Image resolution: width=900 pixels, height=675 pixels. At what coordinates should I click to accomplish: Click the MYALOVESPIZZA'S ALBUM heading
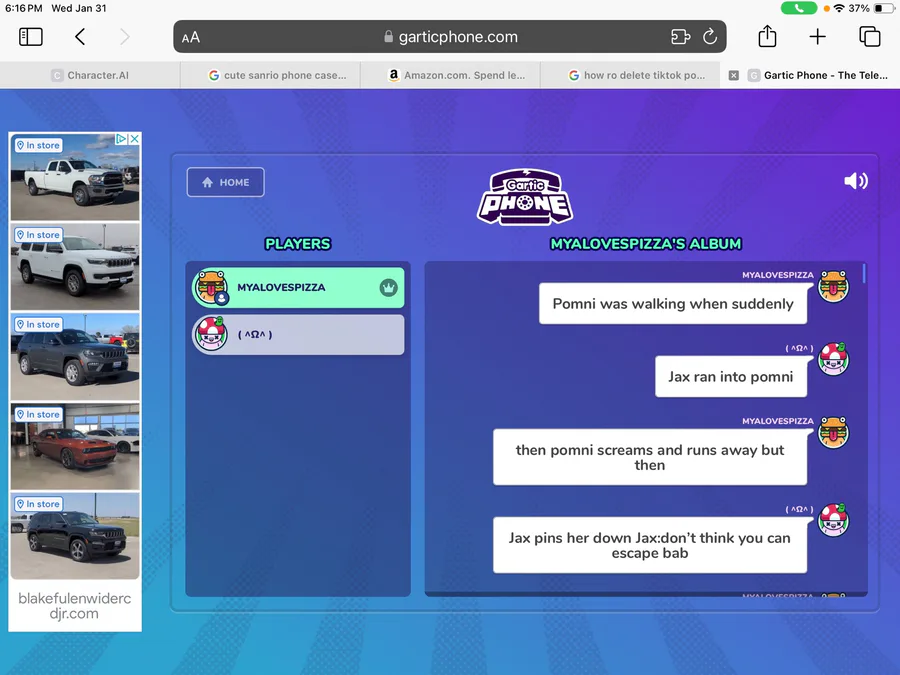(646, 244)
